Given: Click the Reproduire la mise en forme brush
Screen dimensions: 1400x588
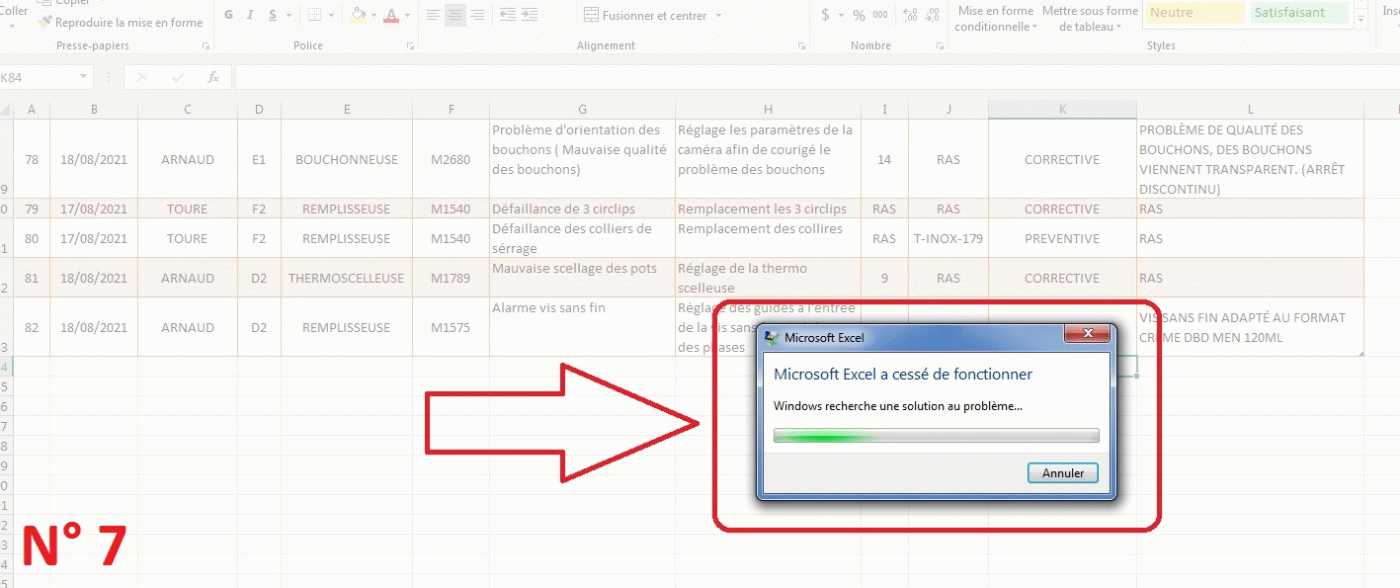Looking at the screenshot, I should (x=120, y=22).
